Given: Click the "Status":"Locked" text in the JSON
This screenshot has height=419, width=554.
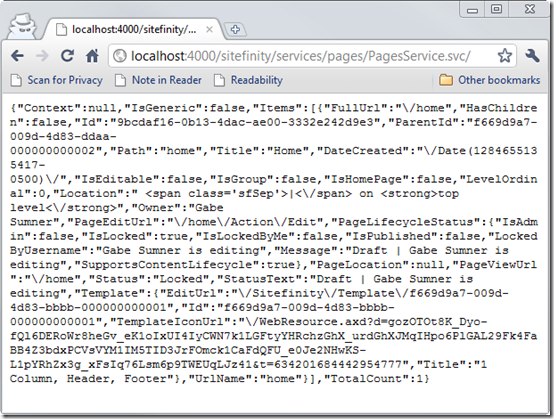Looking at the screenshot, I should click(x=149, y=279).
